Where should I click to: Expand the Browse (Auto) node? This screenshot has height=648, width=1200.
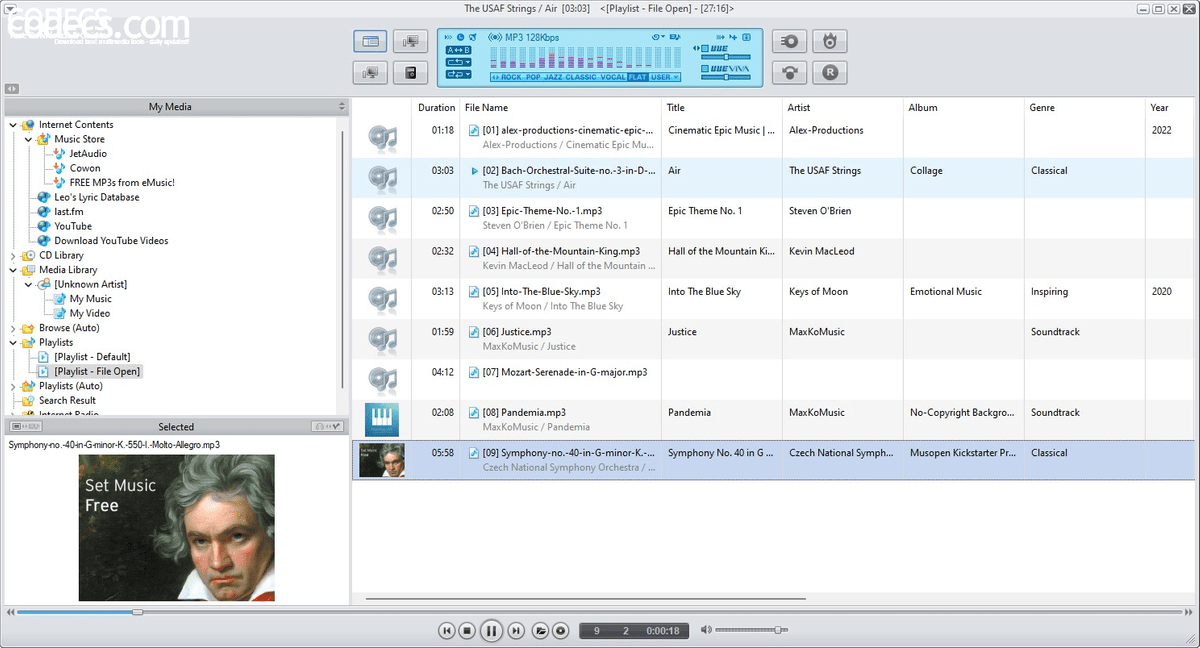coord(14,327)
